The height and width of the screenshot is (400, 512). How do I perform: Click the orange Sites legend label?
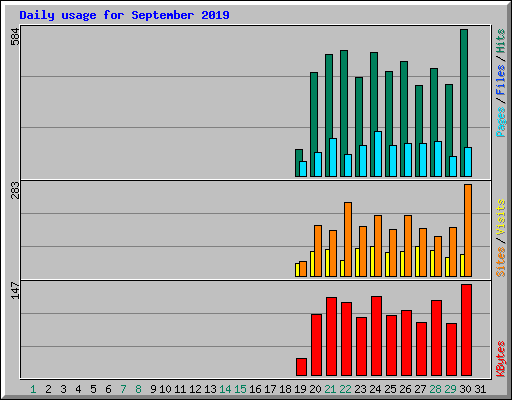click(501, 262)
